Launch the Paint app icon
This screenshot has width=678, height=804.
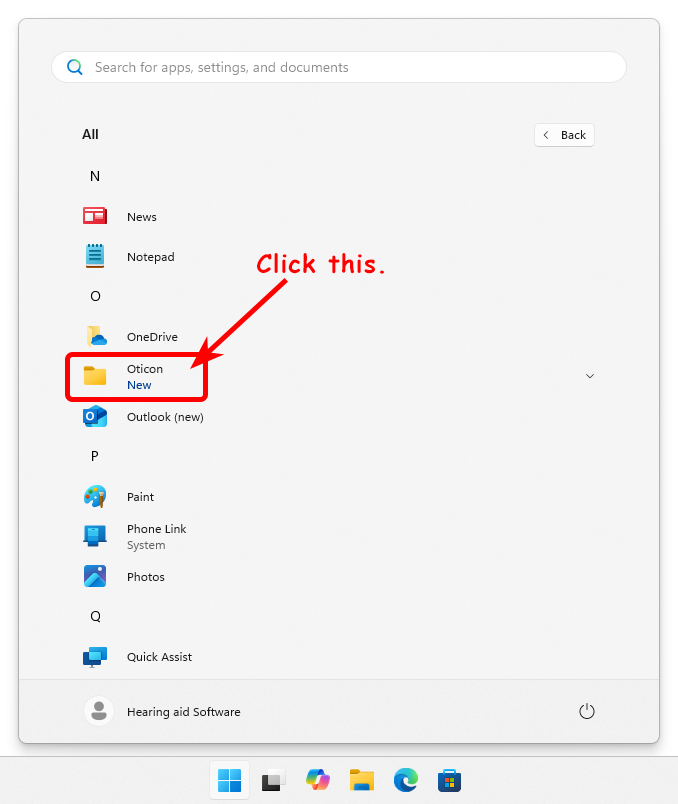95,496
